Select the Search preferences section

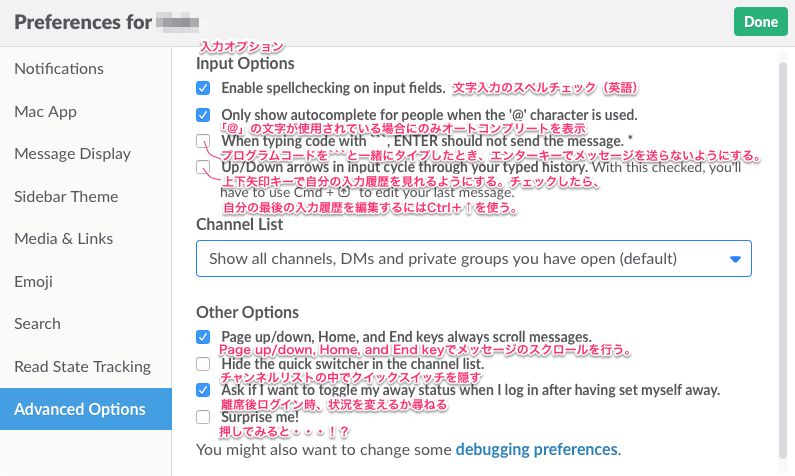[x=37, y=324]
